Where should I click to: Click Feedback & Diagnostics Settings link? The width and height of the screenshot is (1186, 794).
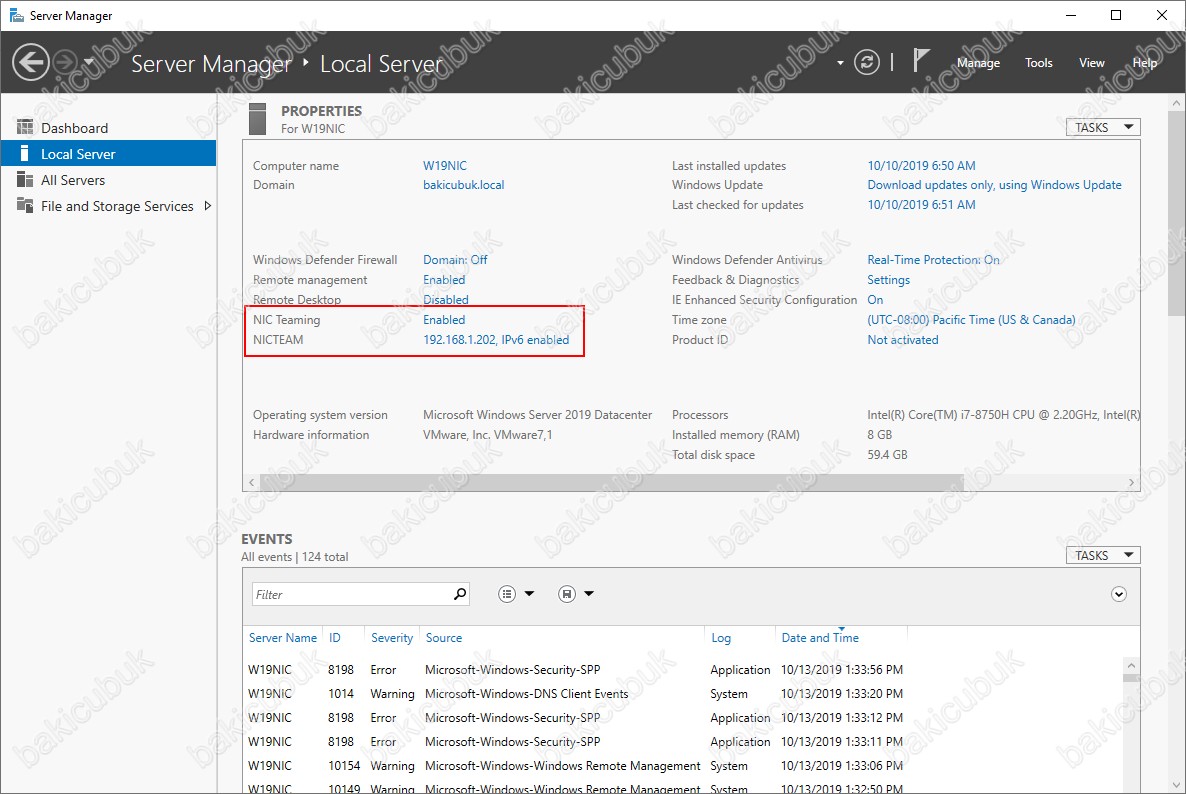[x=888, y=280]
